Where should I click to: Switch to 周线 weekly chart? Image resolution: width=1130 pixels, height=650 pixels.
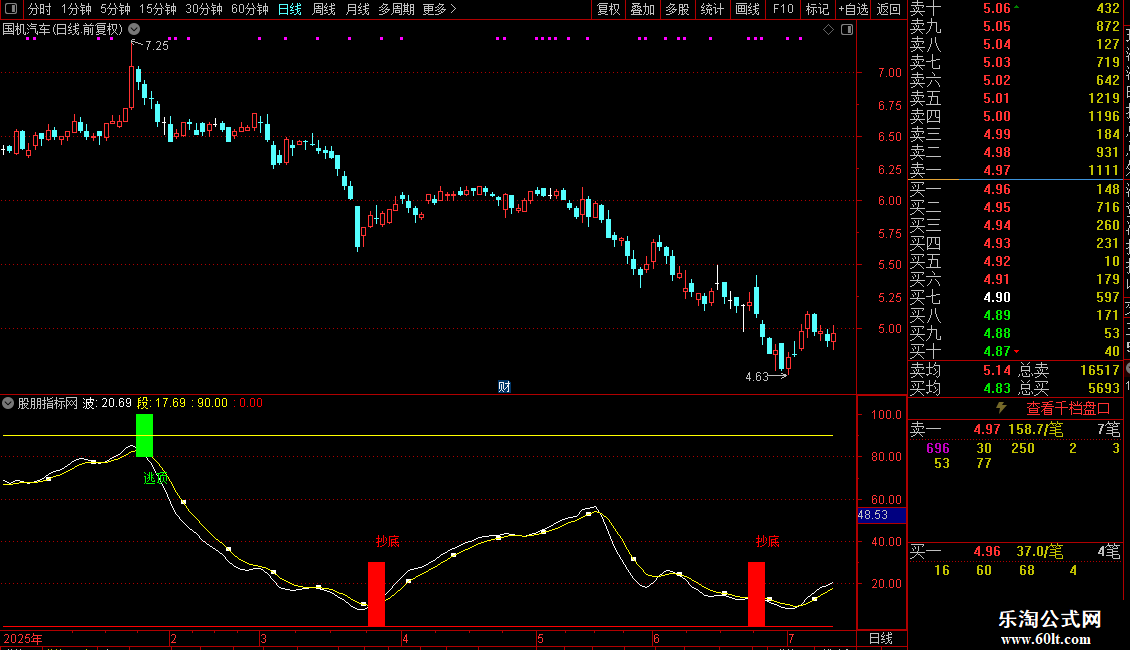[324, 9]
